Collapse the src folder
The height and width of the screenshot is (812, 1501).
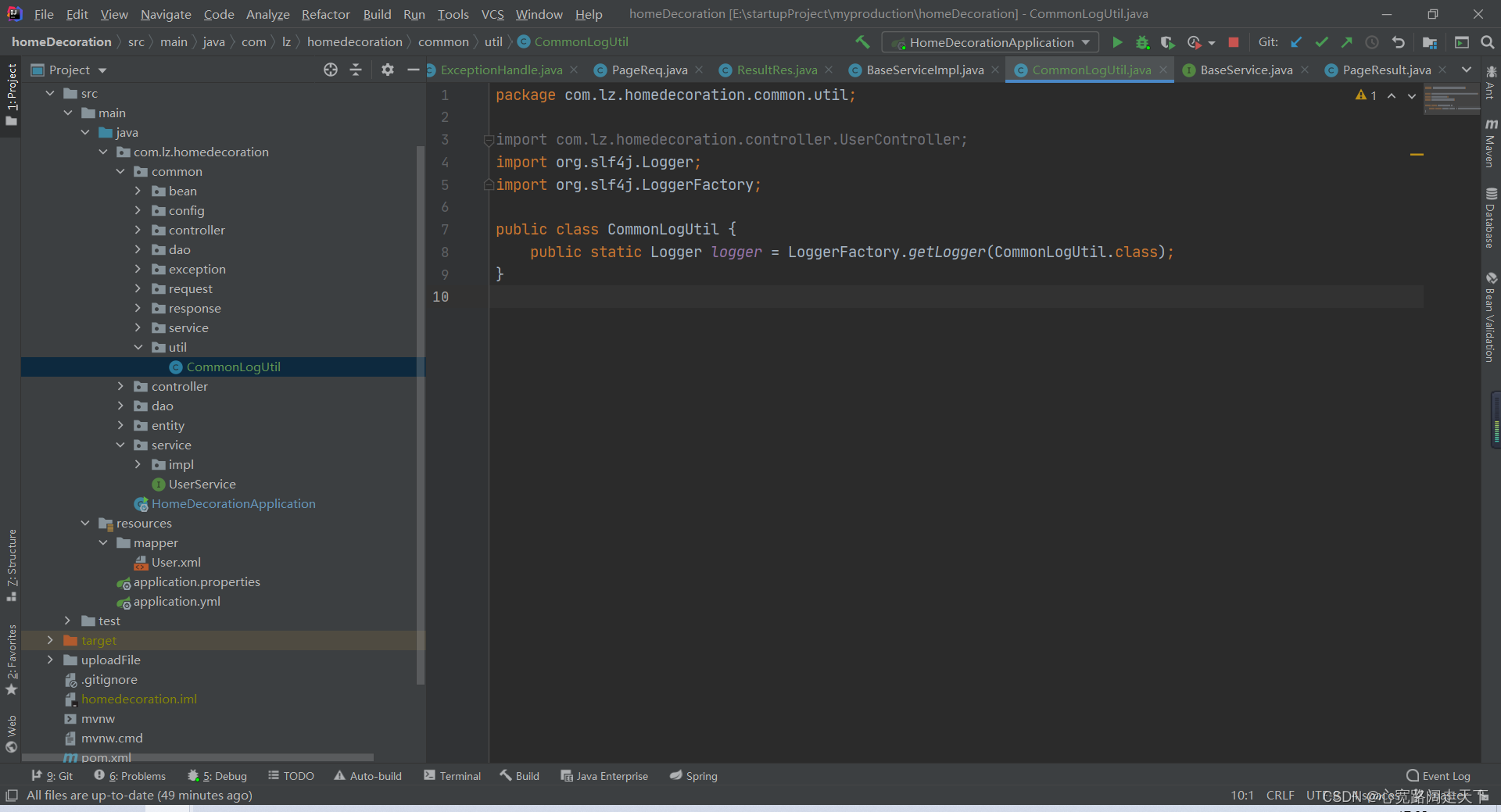point(50,93)
